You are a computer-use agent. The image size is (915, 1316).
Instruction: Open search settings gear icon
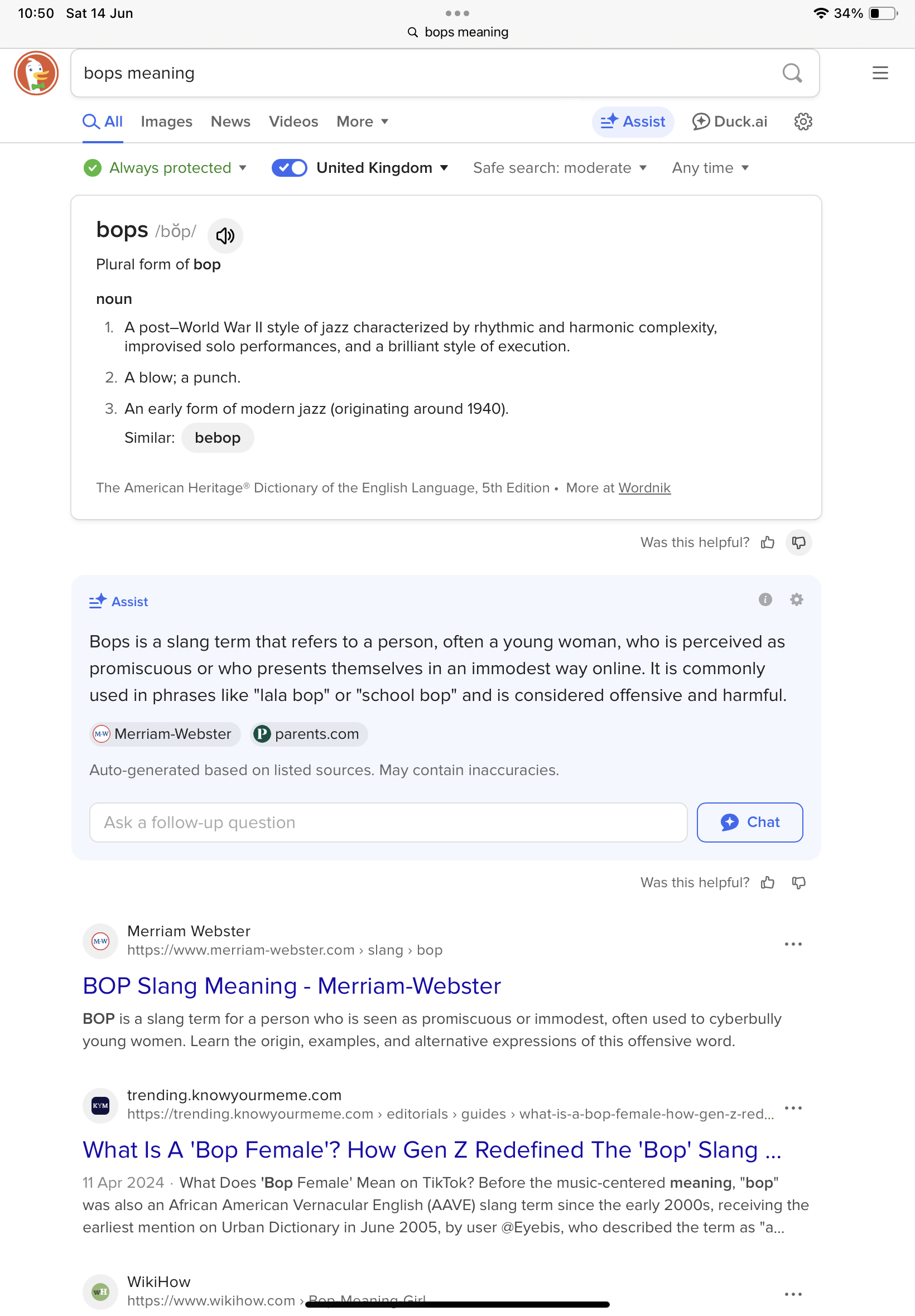tap(803, 122)
